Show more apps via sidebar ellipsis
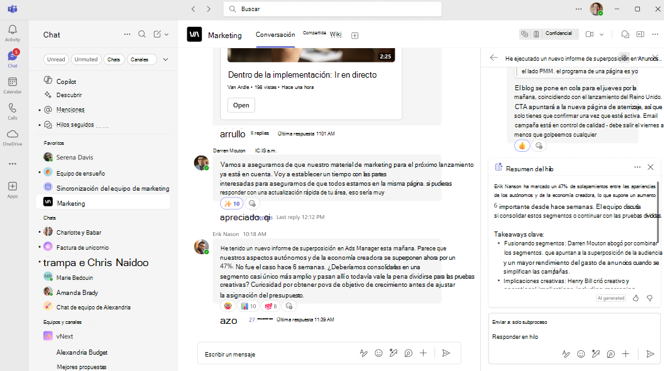 pos(12,164)
